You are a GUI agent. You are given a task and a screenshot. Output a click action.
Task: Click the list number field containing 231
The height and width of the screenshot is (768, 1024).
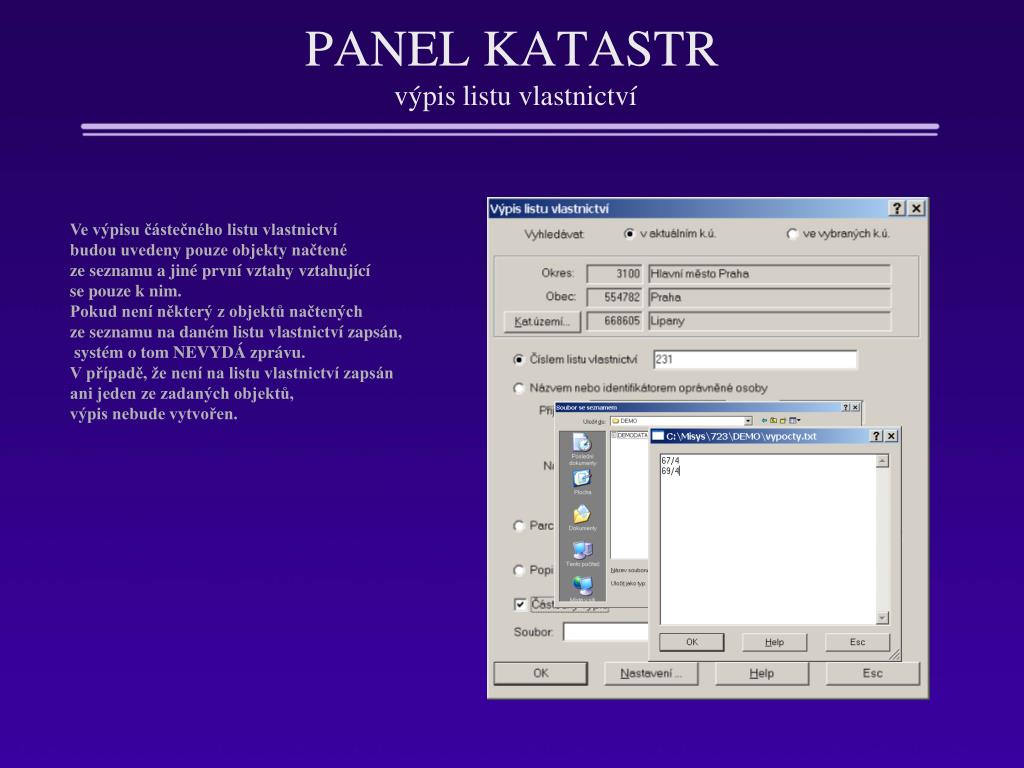click(x=755, y=359)
